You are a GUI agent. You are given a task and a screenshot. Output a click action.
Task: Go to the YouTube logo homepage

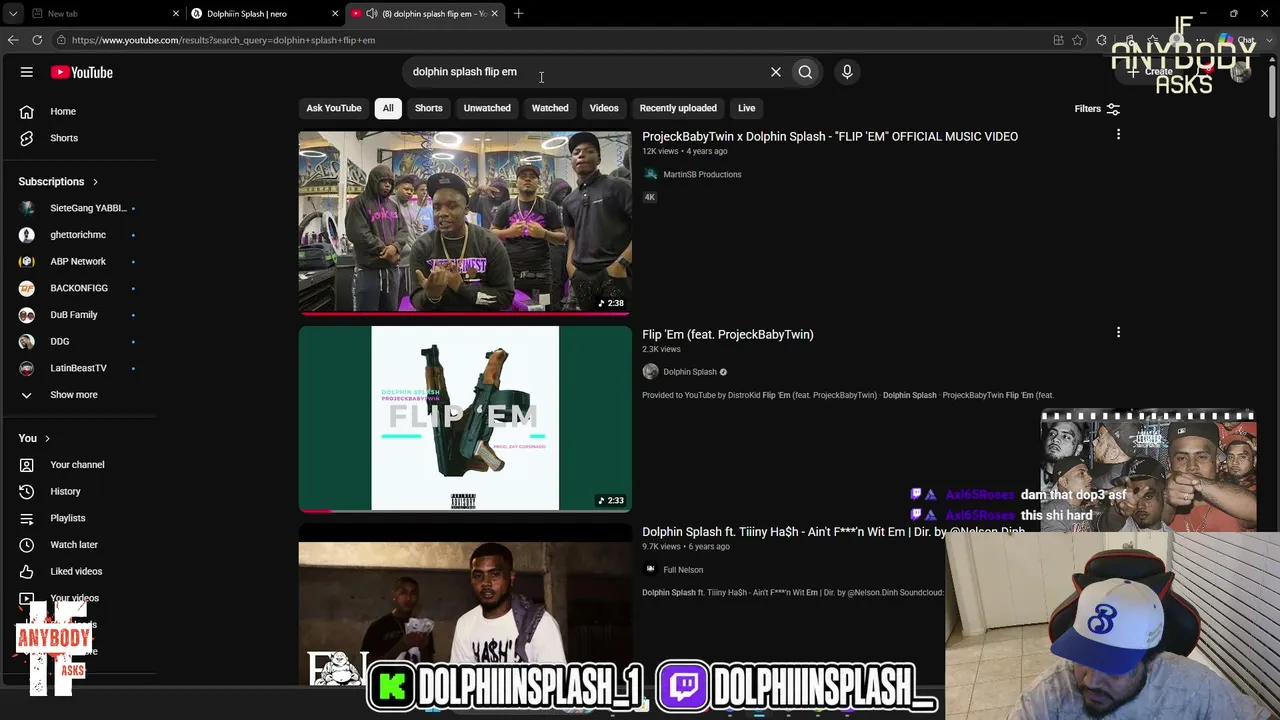[82, 72]
